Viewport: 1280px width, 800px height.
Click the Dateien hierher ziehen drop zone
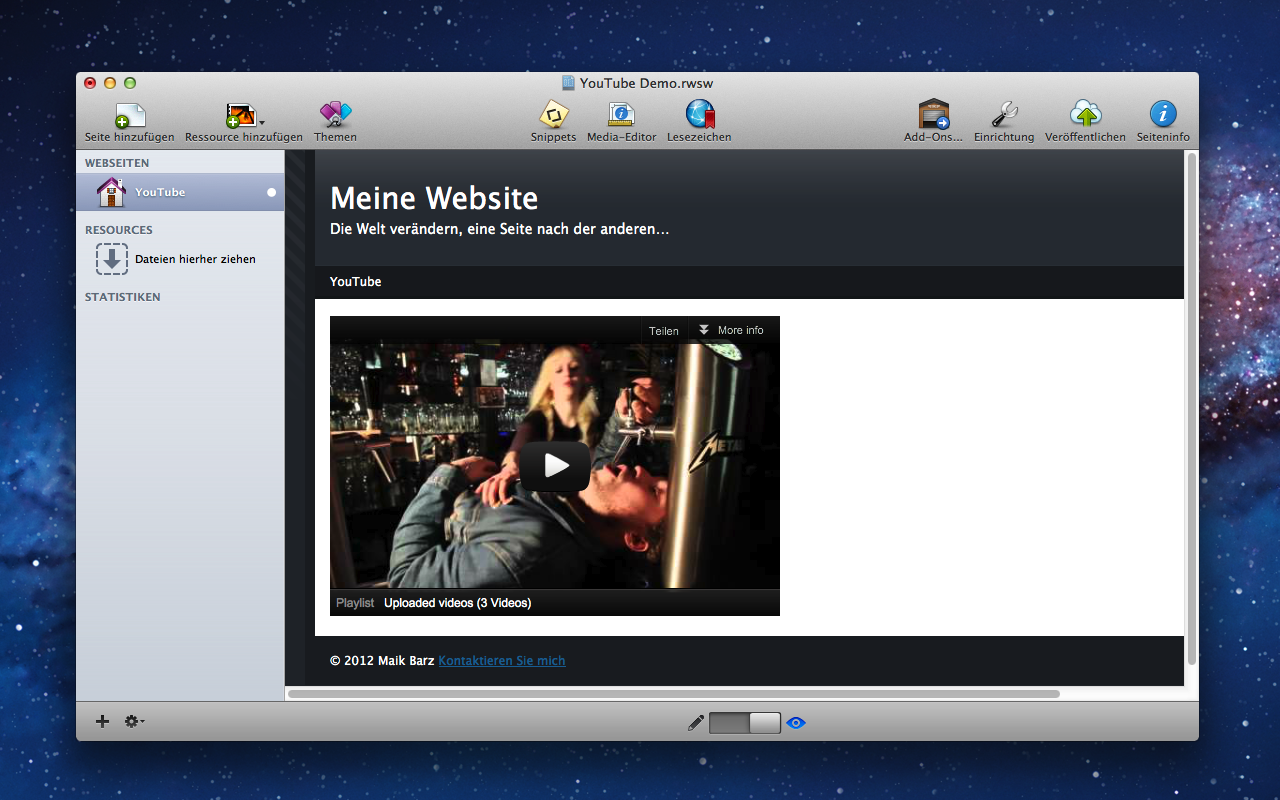coord(176,259)
